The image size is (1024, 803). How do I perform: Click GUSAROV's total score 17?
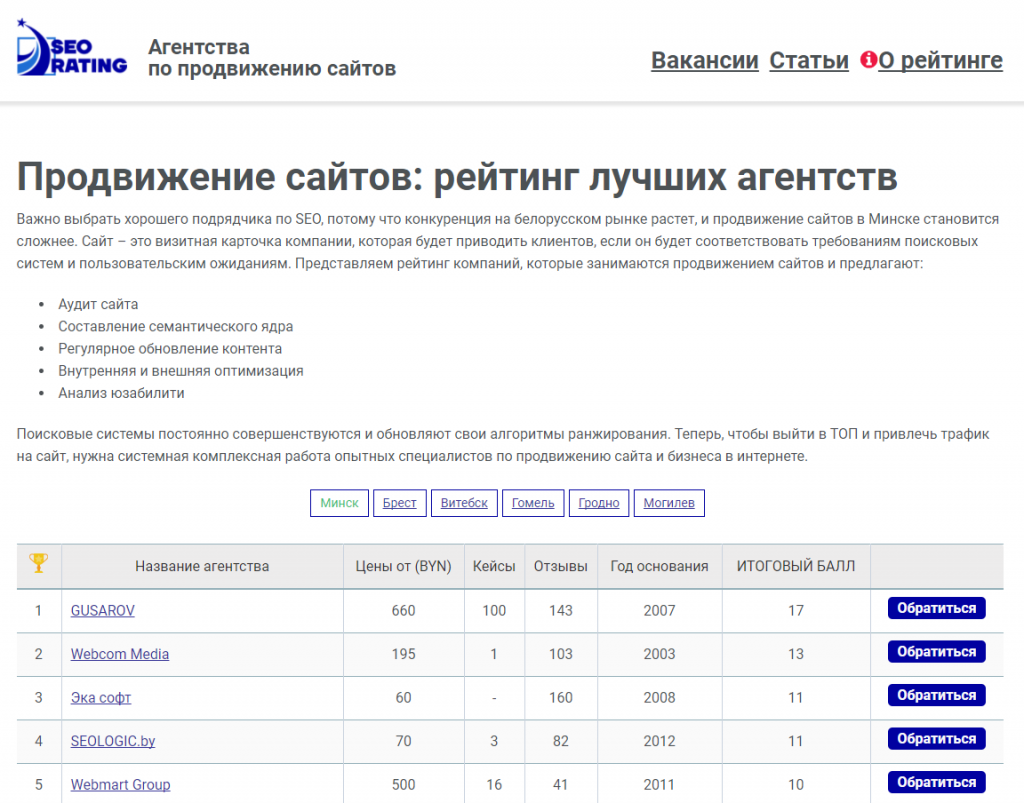click(795, 610)
